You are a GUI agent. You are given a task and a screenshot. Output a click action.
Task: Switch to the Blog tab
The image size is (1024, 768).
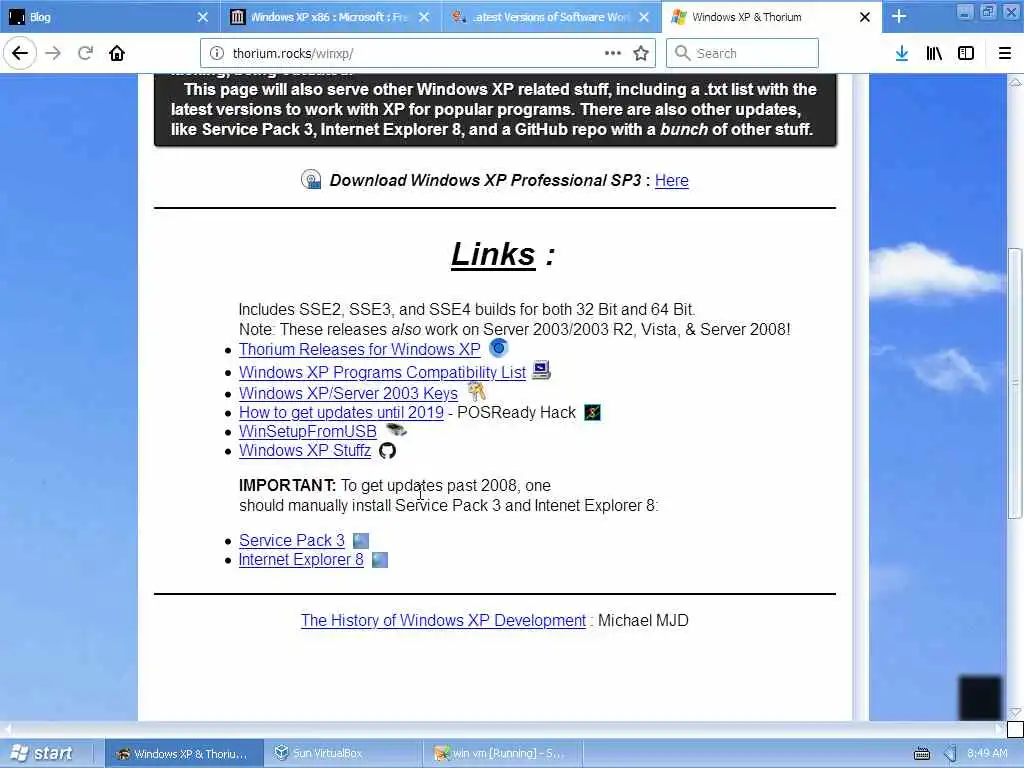110,16
